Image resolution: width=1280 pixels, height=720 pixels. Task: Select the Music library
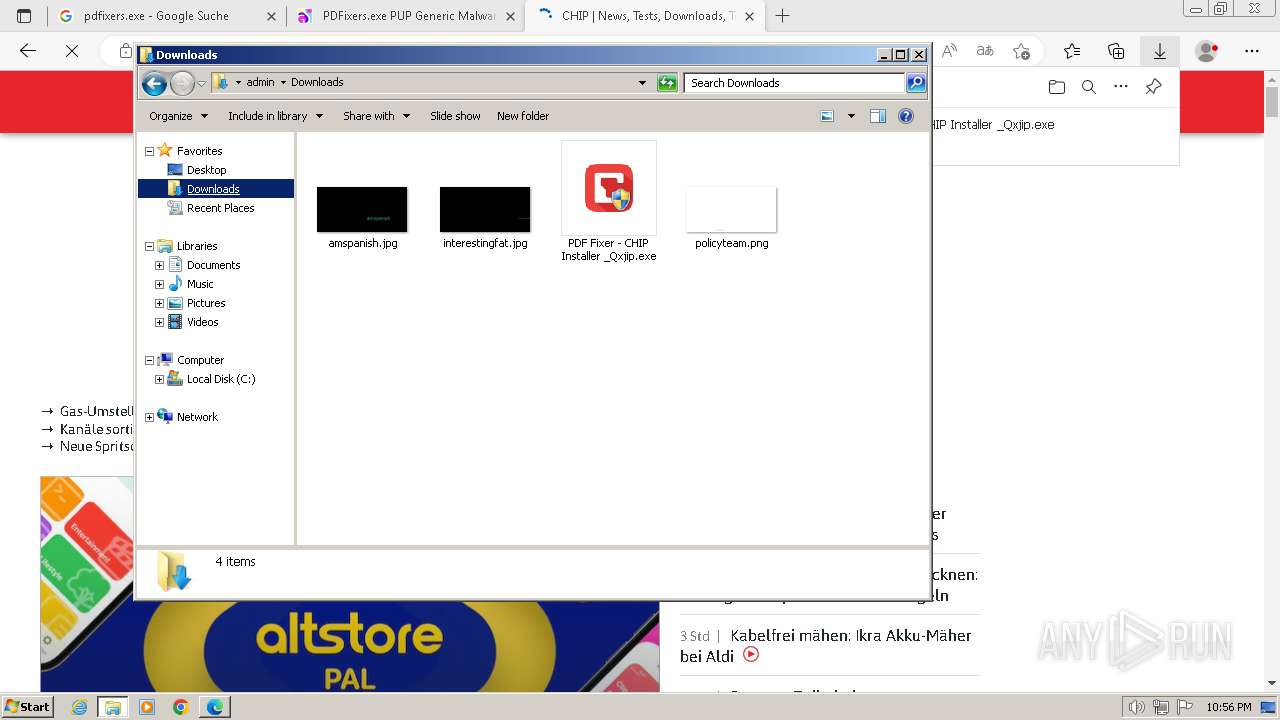tap(200, 284)
